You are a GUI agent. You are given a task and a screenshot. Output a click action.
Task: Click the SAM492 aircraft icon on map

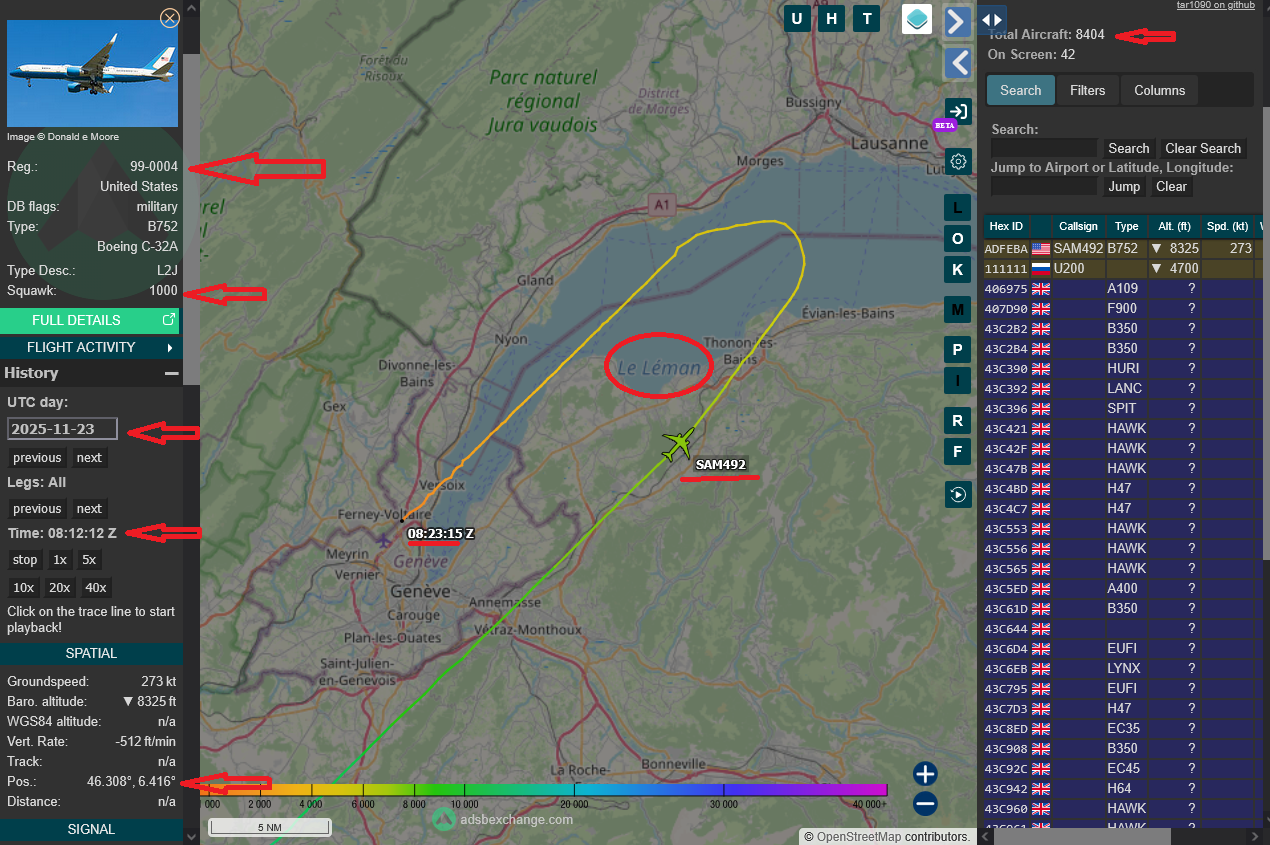tap(679, 443)
